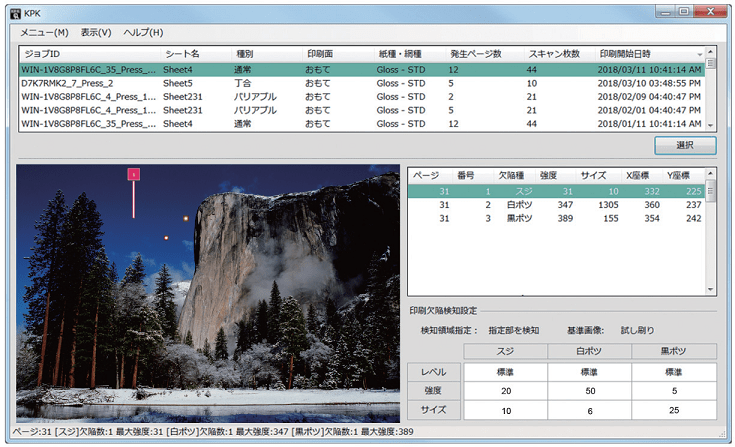Select defect row 1 スジ
735x447 pixels.
coord(556,191)
